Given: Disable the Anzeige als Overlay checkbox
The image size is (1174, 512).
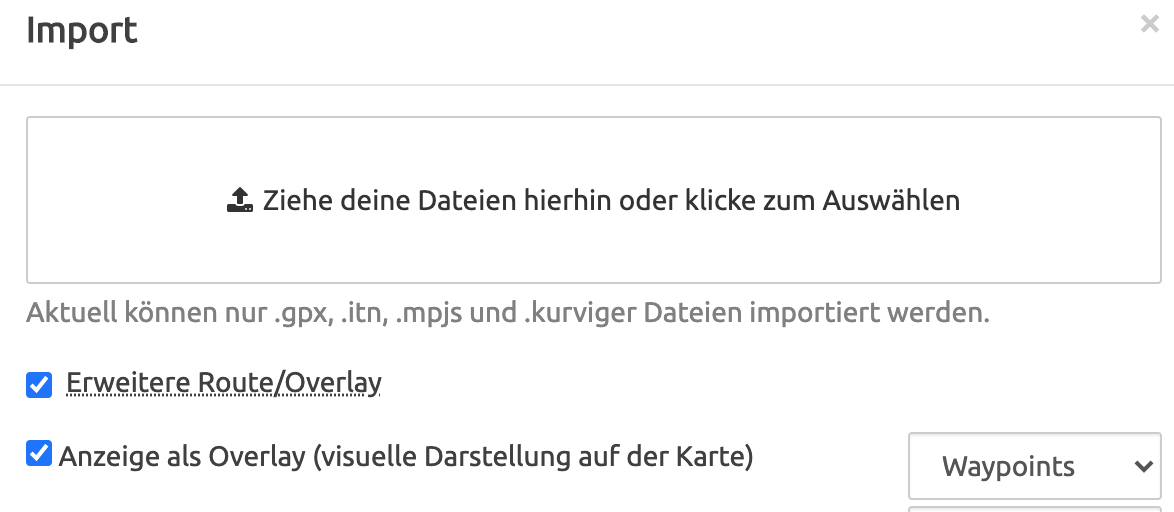Looking at the screenshot, I should click(x=39, y=455).
